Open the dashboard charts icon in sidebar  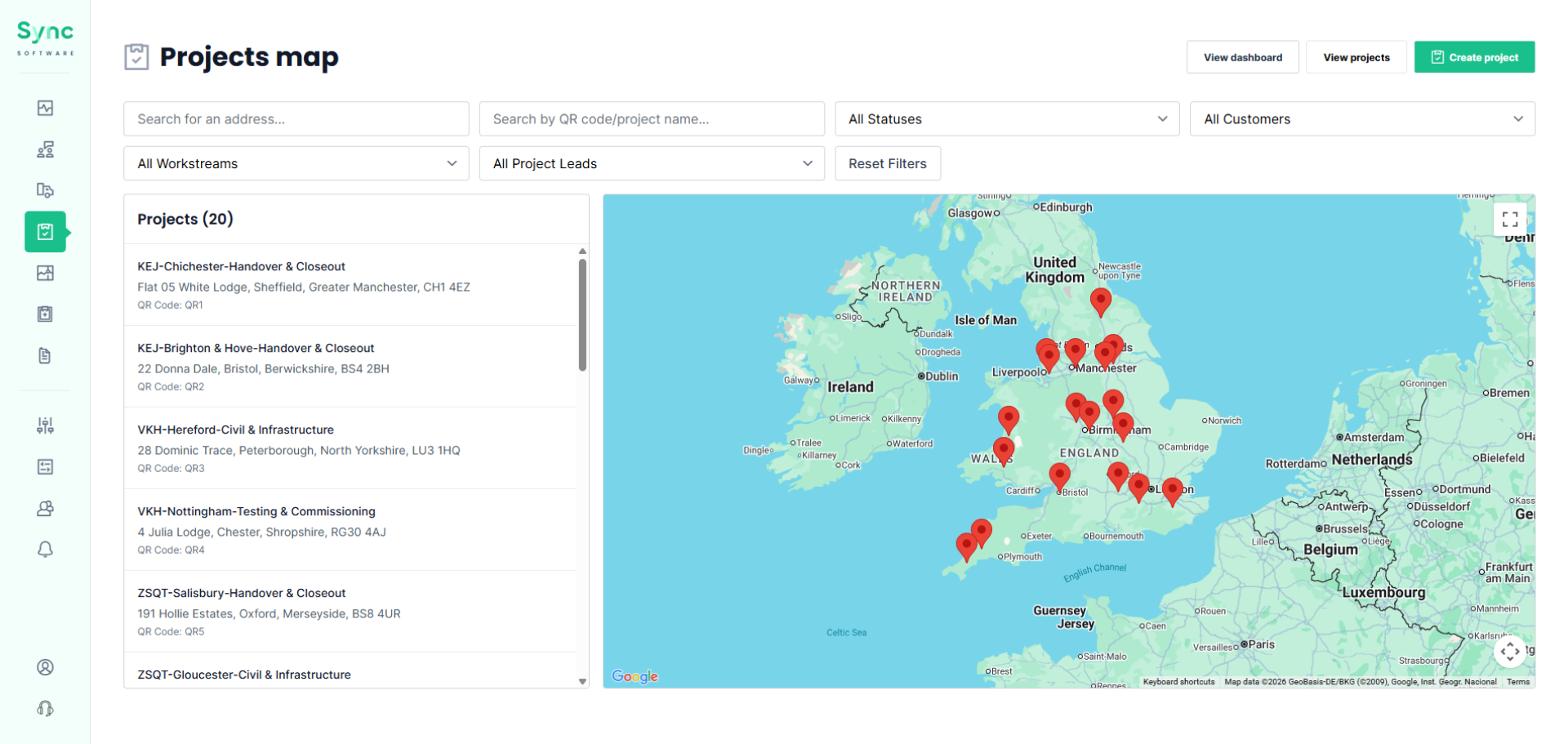click(x=45, y=108)
